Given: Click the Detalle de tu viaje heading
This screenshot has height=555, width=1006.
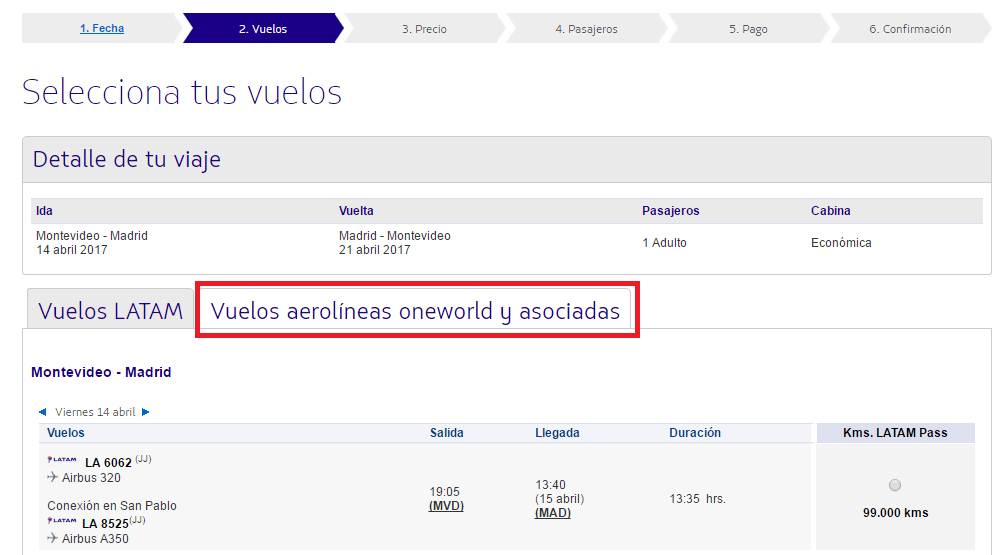Looking at the screenshot, I should (x=126, y=159).
